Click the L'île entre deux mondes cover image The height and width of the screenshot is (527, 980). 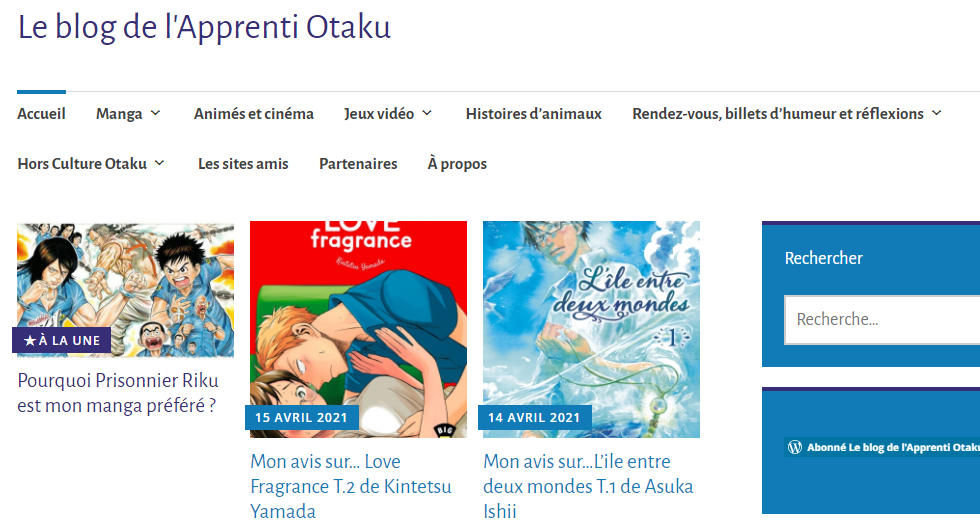pyautogui.click(x=591, y=329)
